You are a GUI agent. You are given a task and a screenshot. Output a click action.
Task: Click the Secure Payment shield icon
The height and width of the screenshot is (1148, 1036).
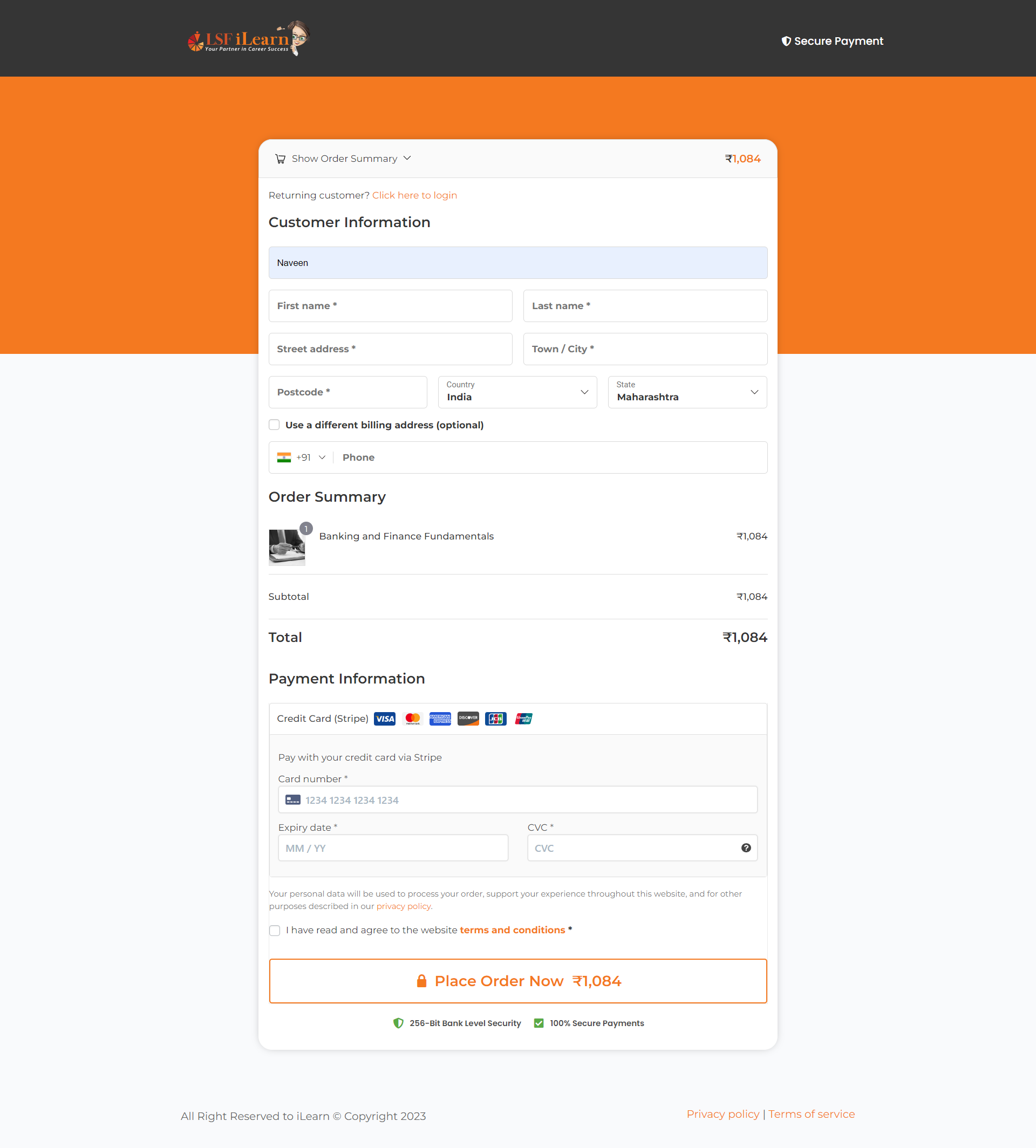point(786,41)
